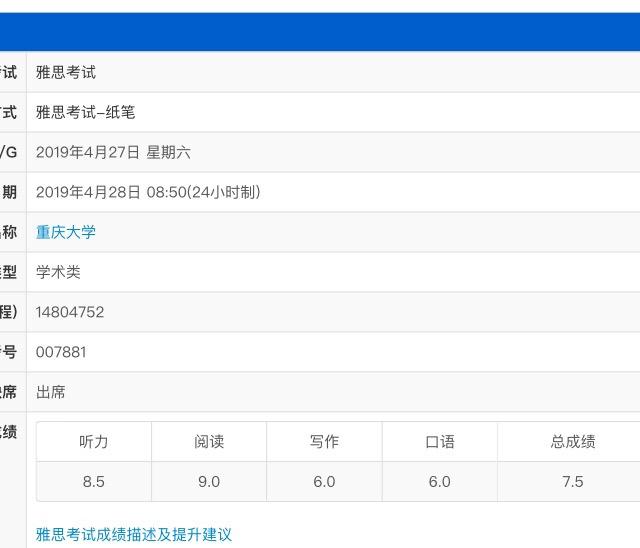The height and width of the screenshot is (548, 640).
Task: Click the 写作 column header
Action: pos(324,442)
